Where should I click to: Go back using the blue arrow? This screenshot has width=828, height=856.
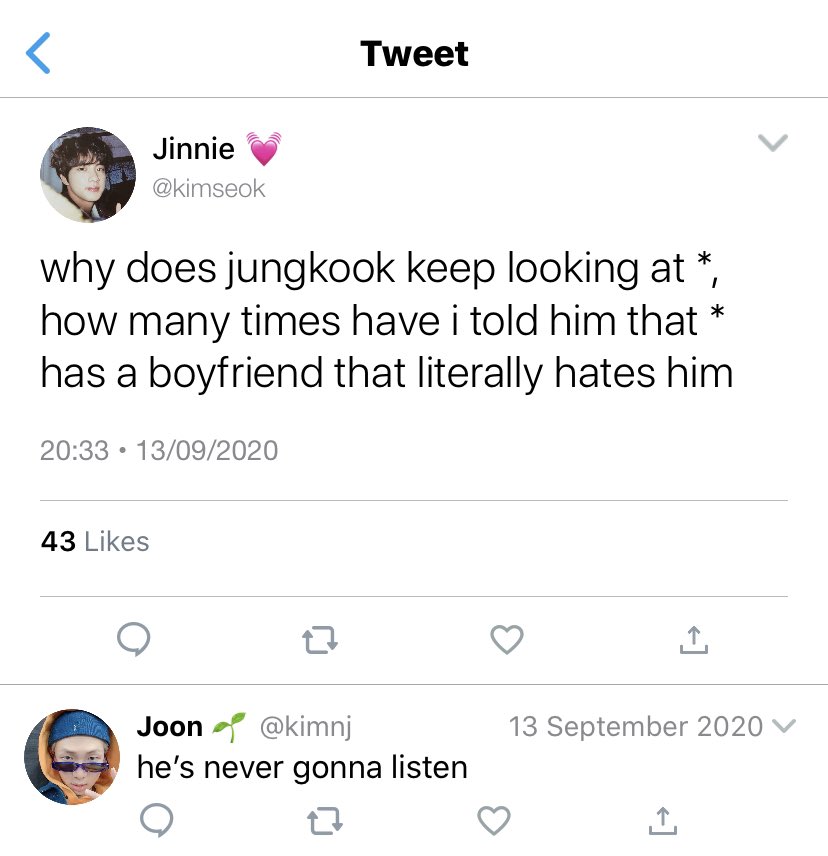point(38,53)
